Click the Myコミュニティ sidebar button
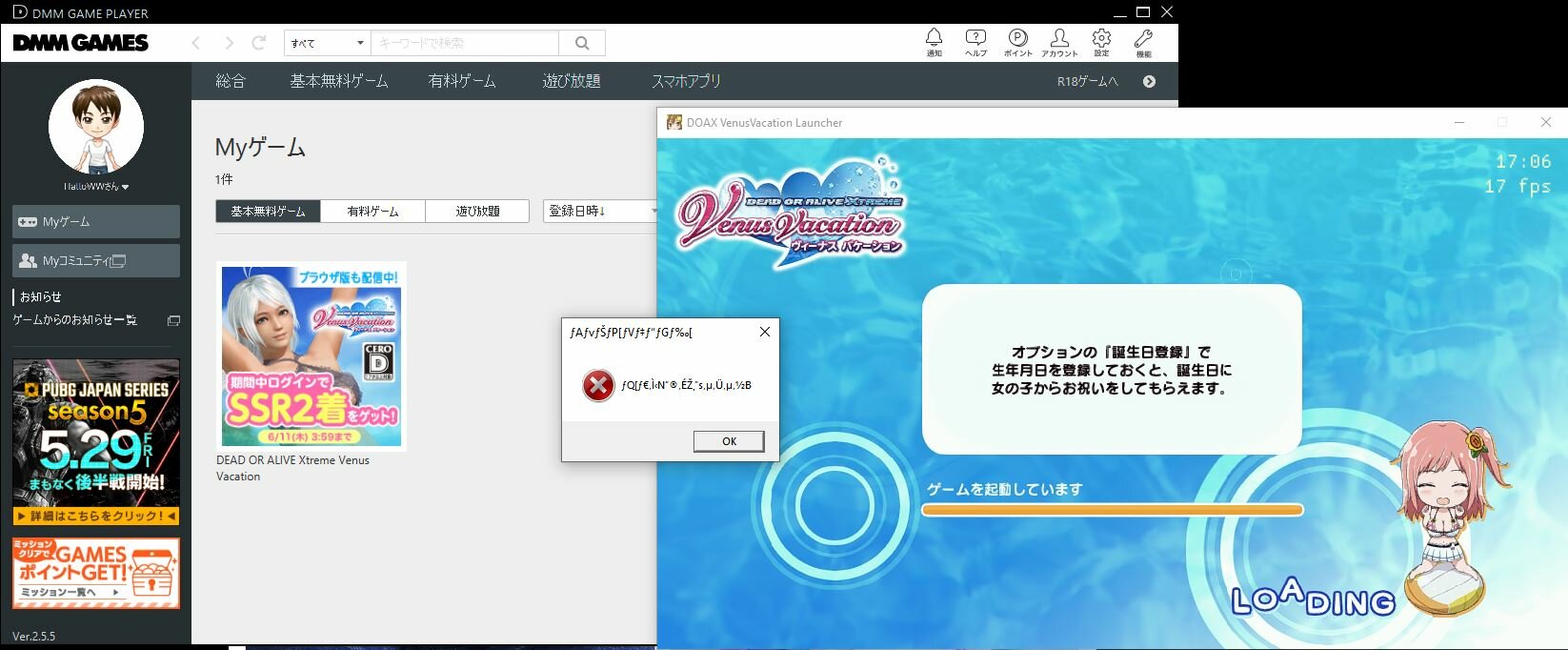Image resolution: width=1568 pixels, height=650 pixels. pyautogui.click(x=96, y=260)
